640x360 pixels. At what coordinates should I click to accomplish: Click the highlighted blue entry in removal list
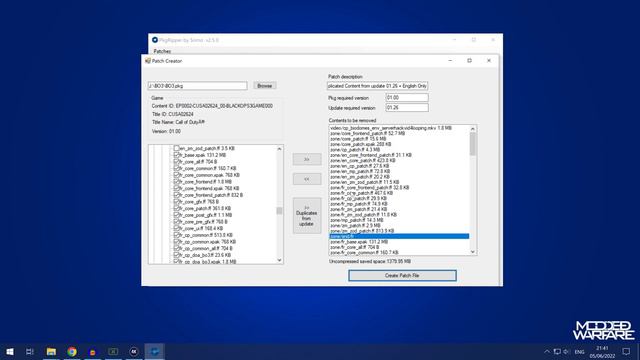click(399, 236)
